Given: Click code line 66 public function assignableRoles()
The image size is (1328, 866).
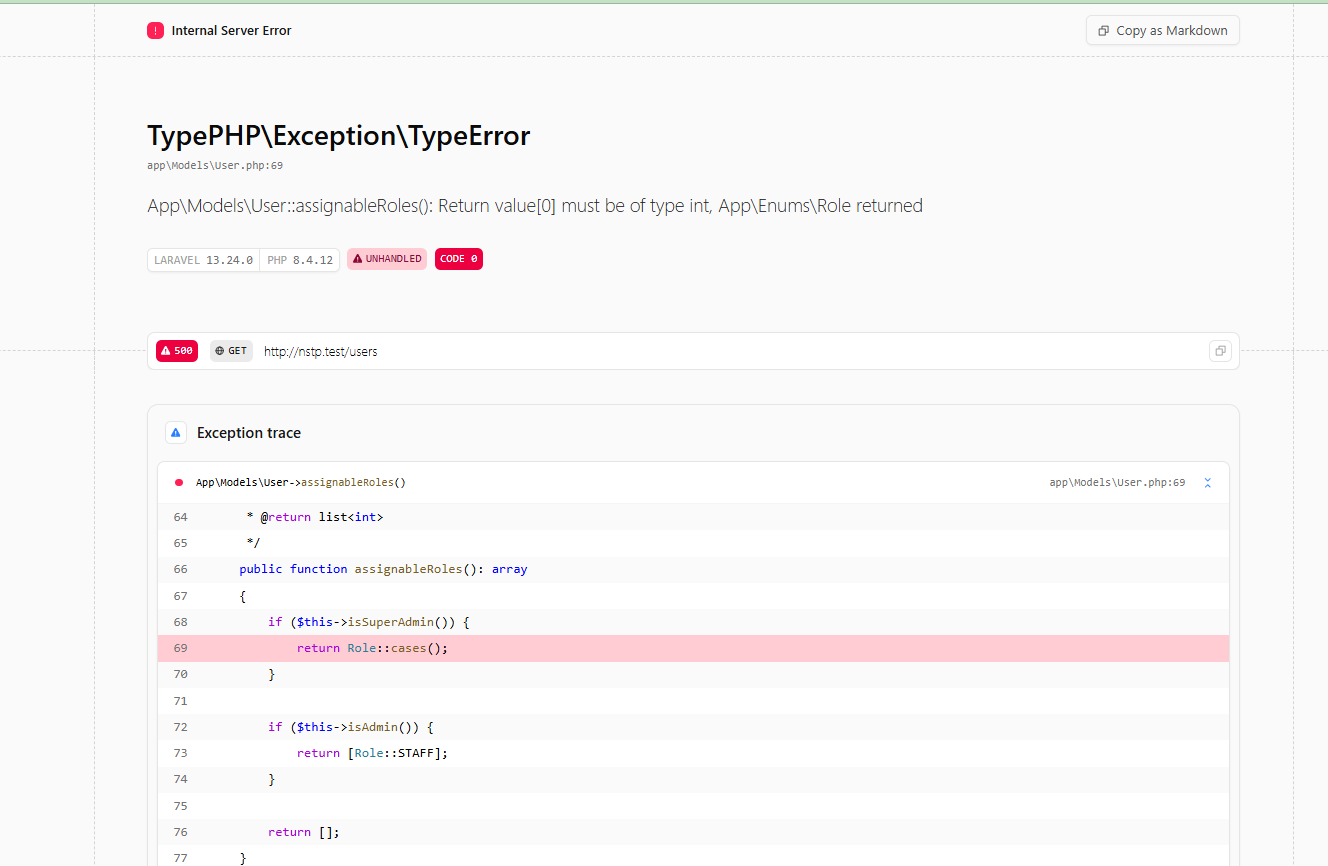Looking at the screenshot, I should [x=693, y=569].
